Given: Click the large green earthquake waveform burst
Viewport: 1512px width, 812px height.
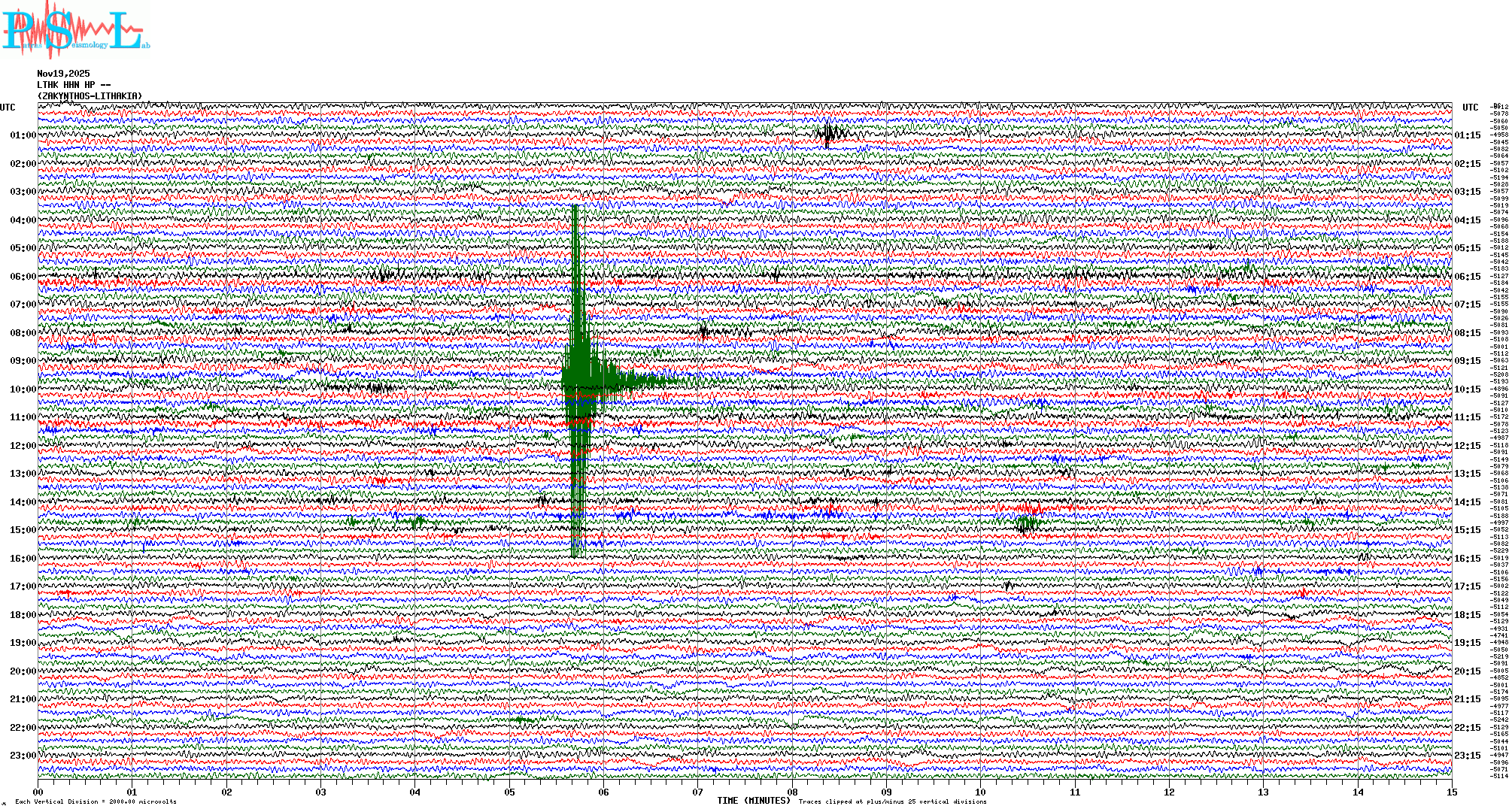Looking at the screenshot, I should pyautogui.click(x=578, y=372).
